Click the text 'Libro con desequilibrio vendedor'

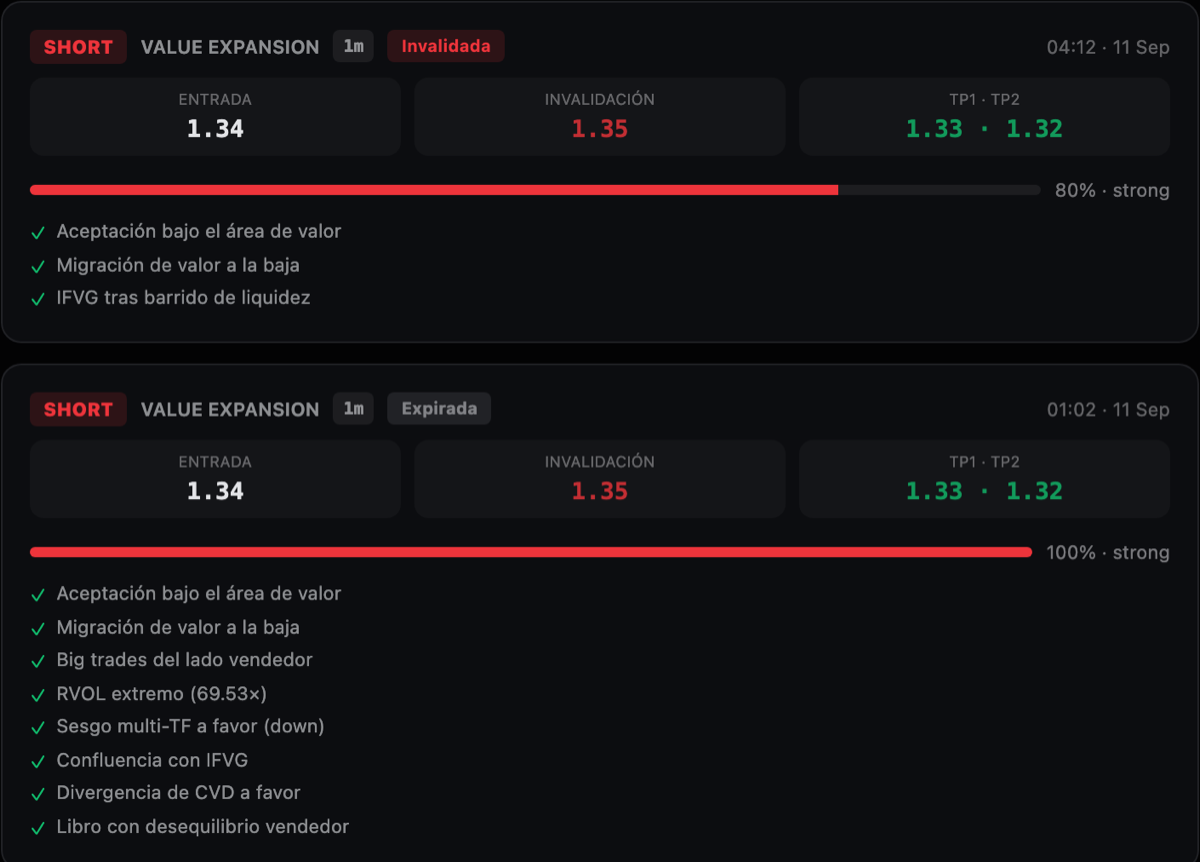pyautogui.click(x=203, y=826)
